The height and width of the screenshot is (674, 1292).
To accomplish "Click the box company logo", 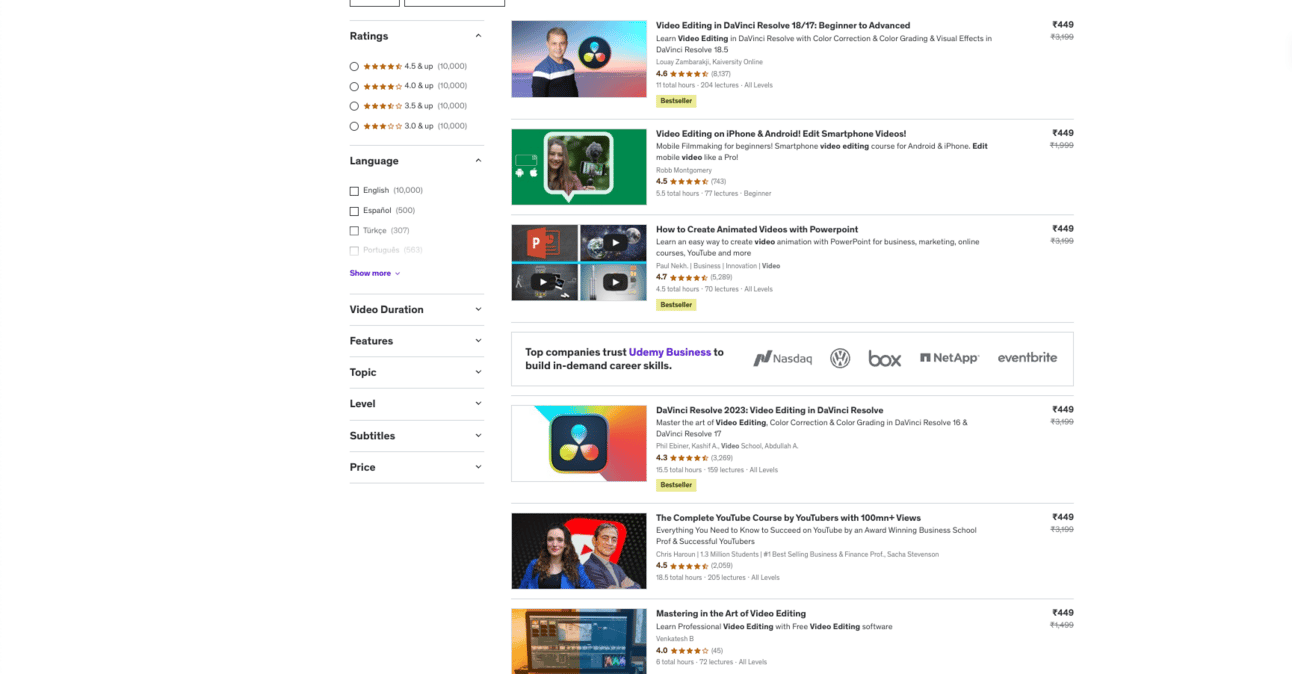I will (885, 358).
